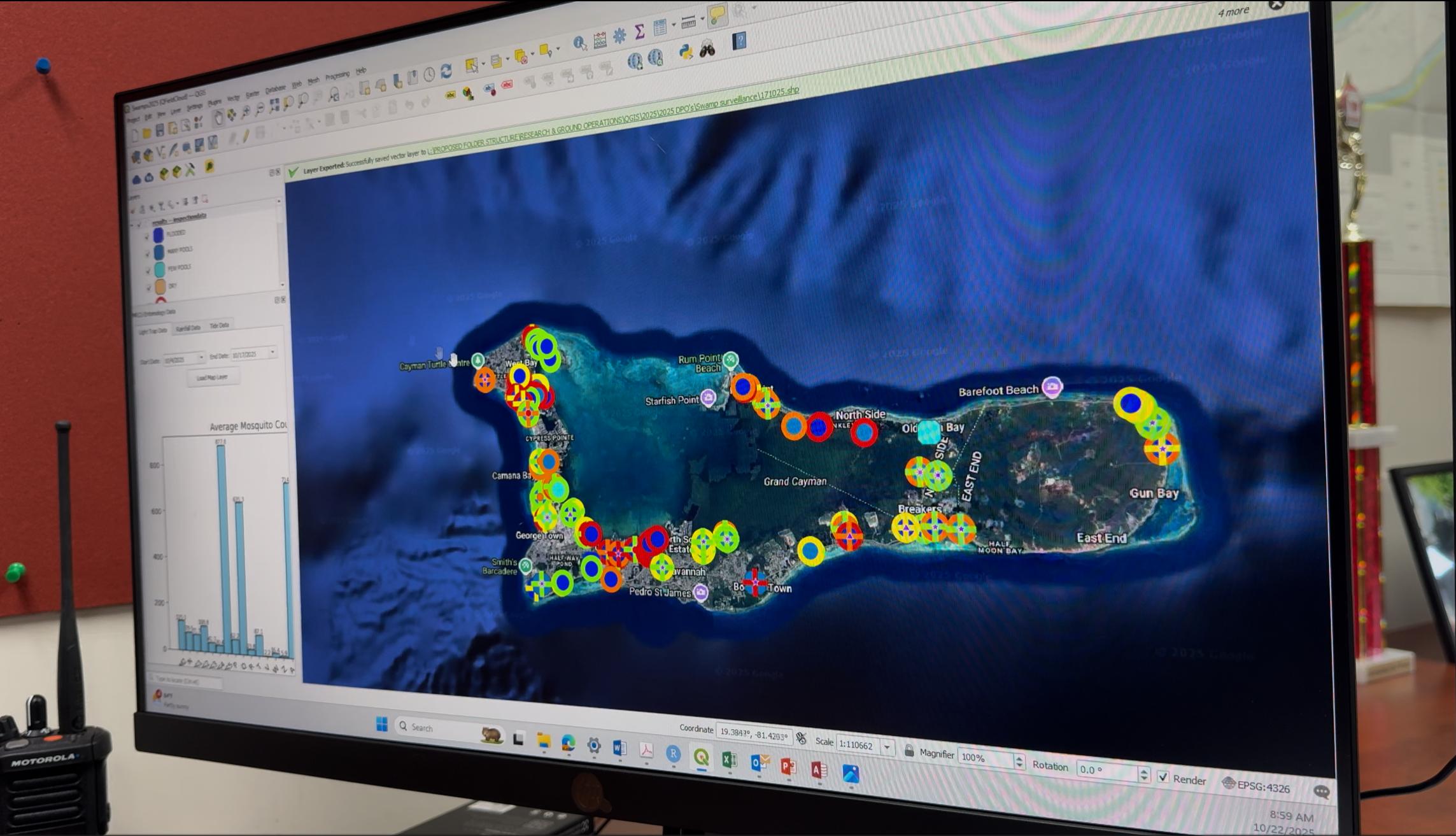
Task: Open the Processing menu
Action: (337, 76)
